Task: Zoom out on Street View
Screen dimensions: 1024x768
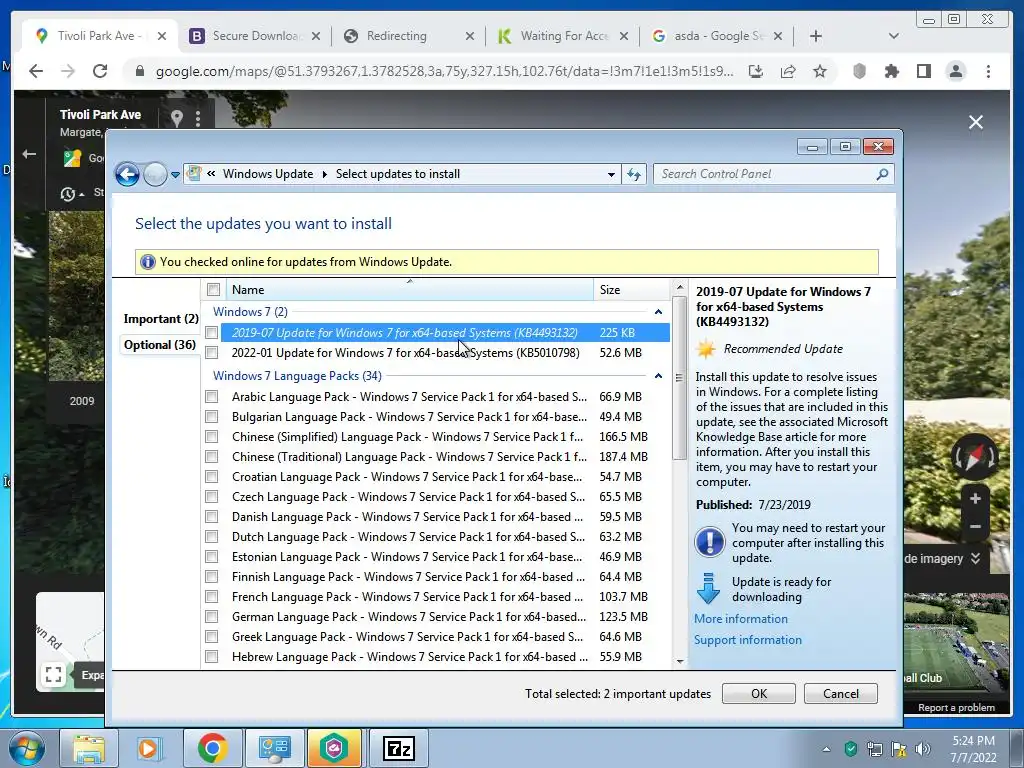Action: point(975,526)
